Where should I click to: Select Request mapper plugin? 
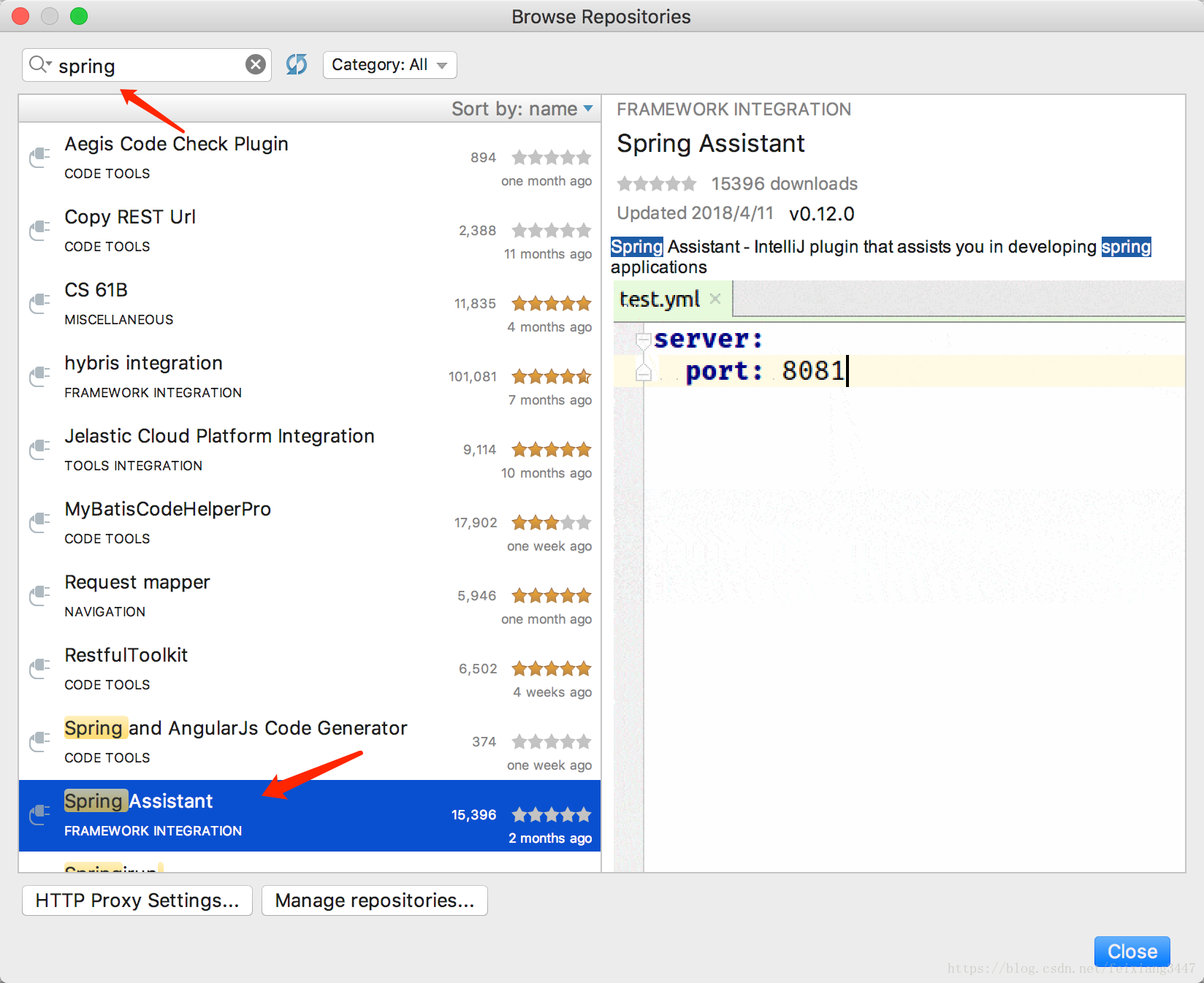310,597
